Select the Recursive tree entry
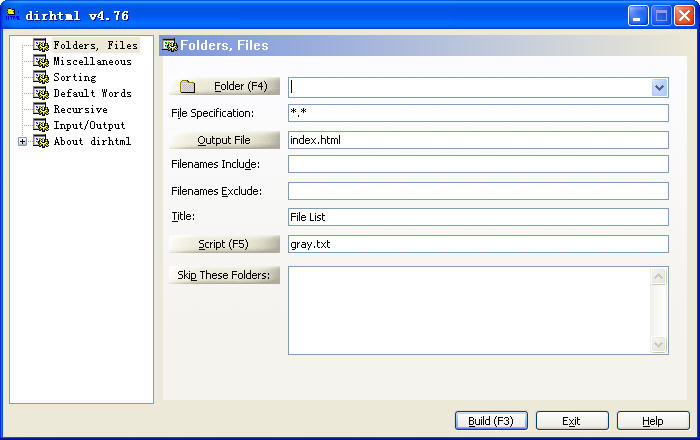The height and width of the screenshot is (440, 700). [80, 109]
